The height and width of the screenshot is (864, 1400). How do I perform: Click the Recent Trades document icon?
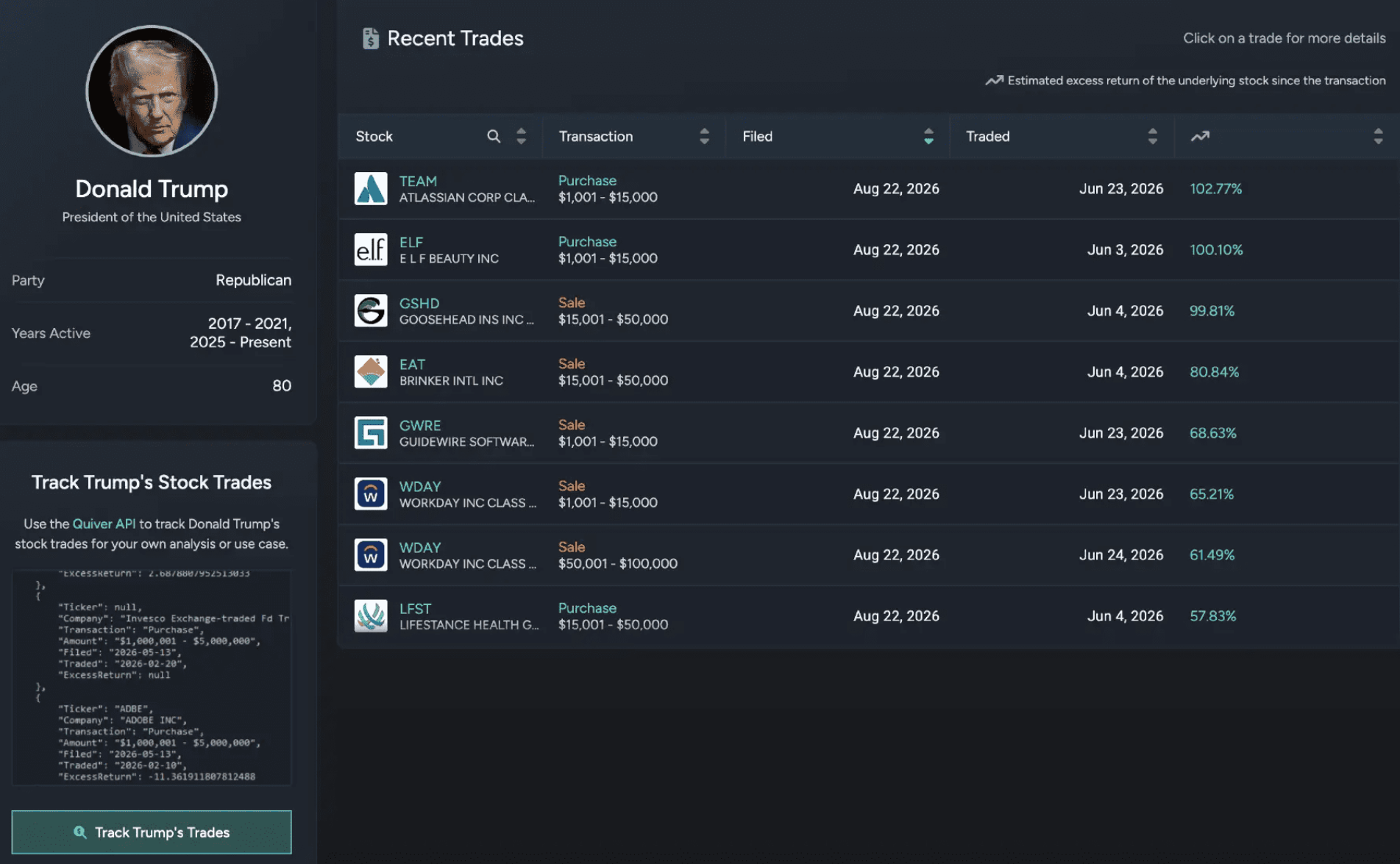(370, 38)
